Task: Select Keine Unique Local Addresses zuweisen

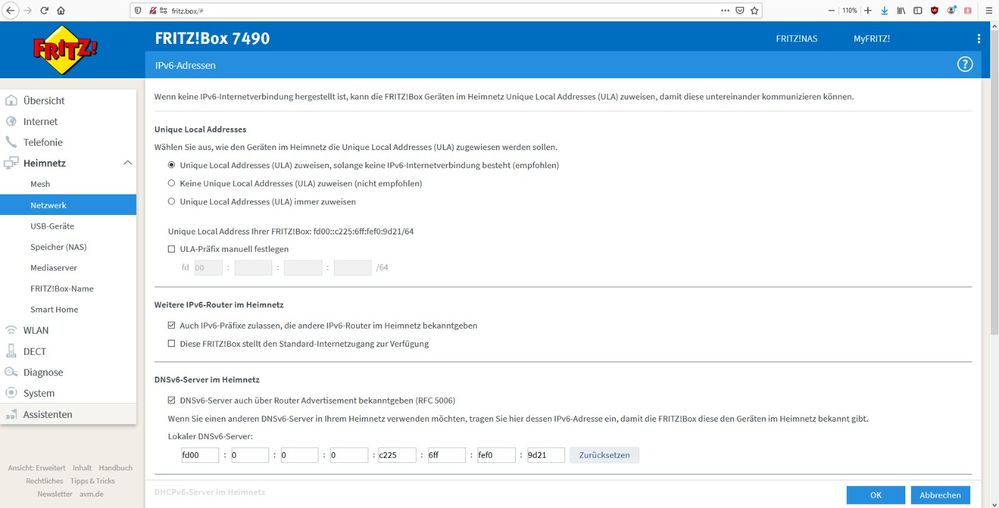Action: click(171, 183)
